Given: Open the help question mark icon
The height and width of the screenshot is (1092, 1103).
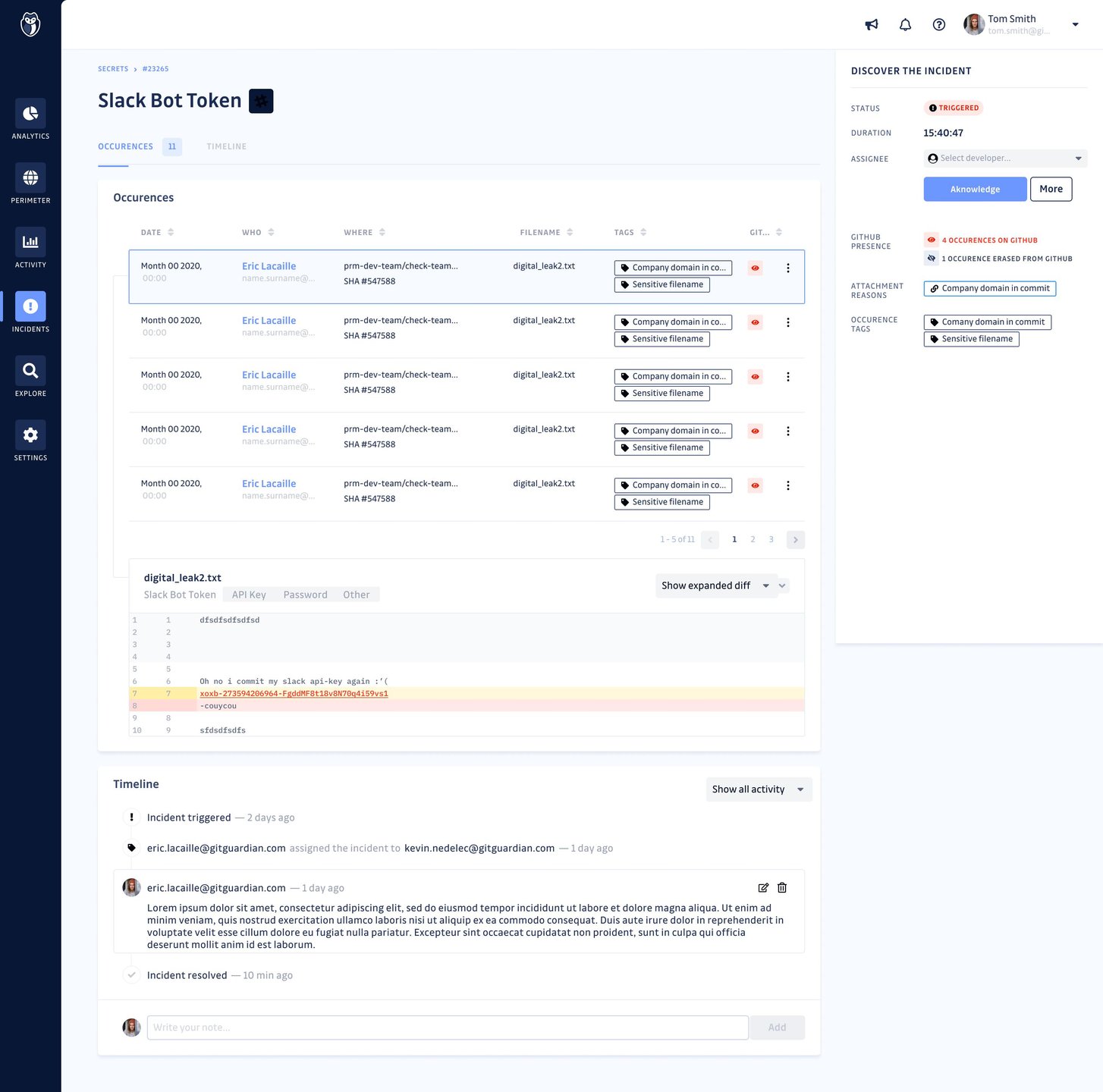Looking at the screenshot, I should [x=938, y=25].
